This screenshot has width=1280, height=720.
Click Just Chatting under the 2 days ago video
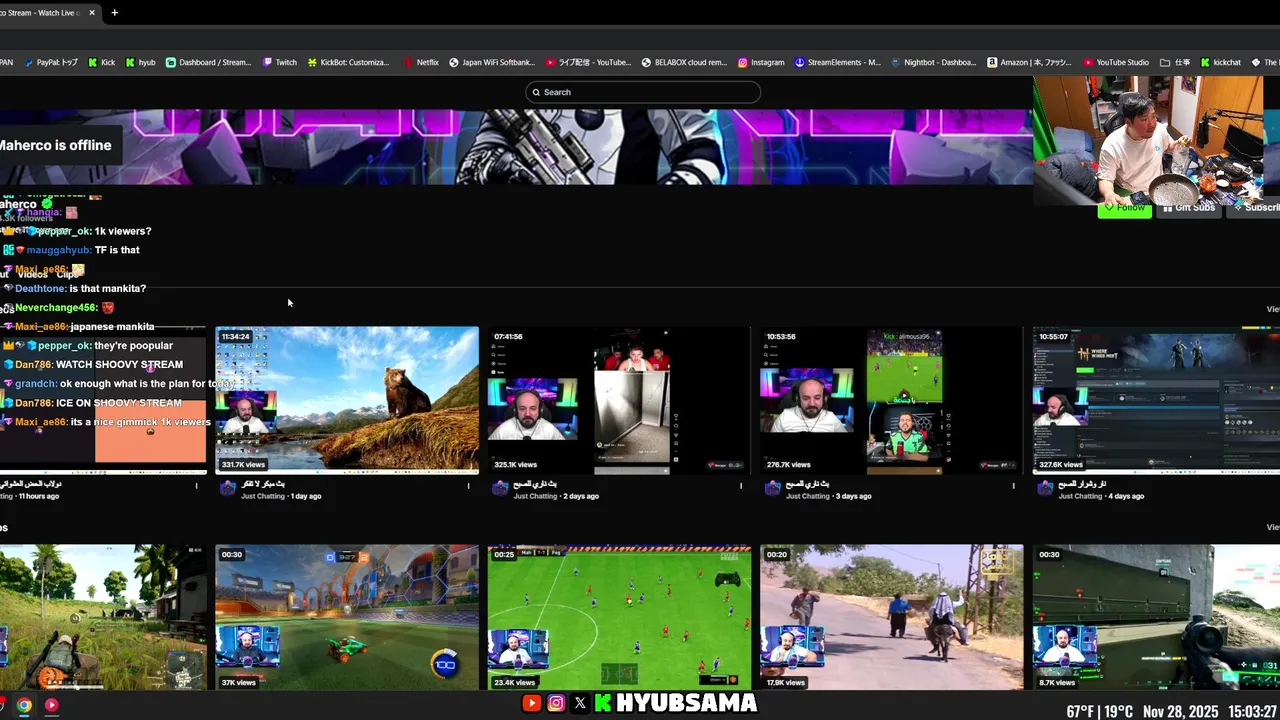[x=535, y=496]
